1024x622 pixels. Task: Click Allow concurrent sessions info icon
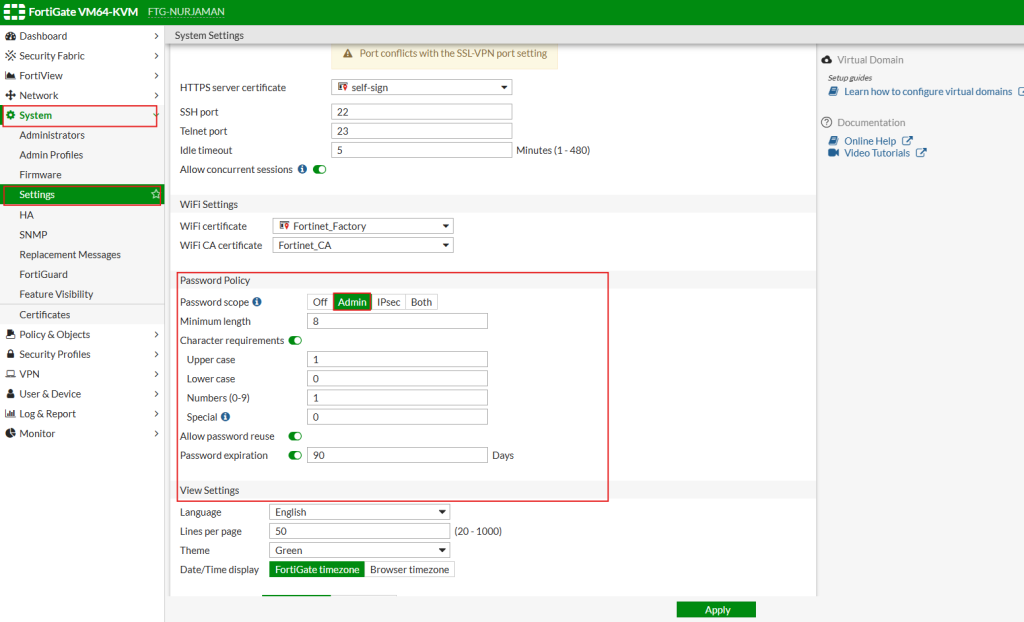tap(303, 170)
